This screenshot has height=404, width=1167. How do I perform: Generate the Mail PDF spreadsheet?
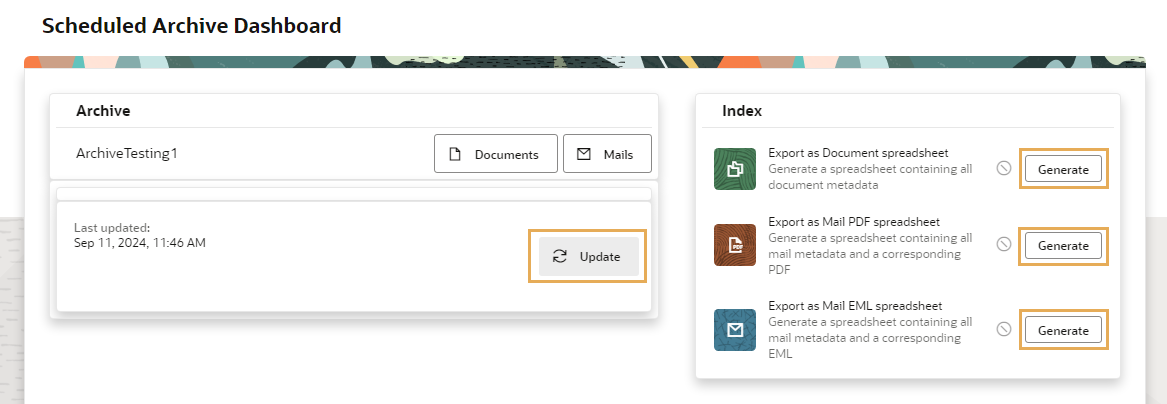click(1063, 245)
